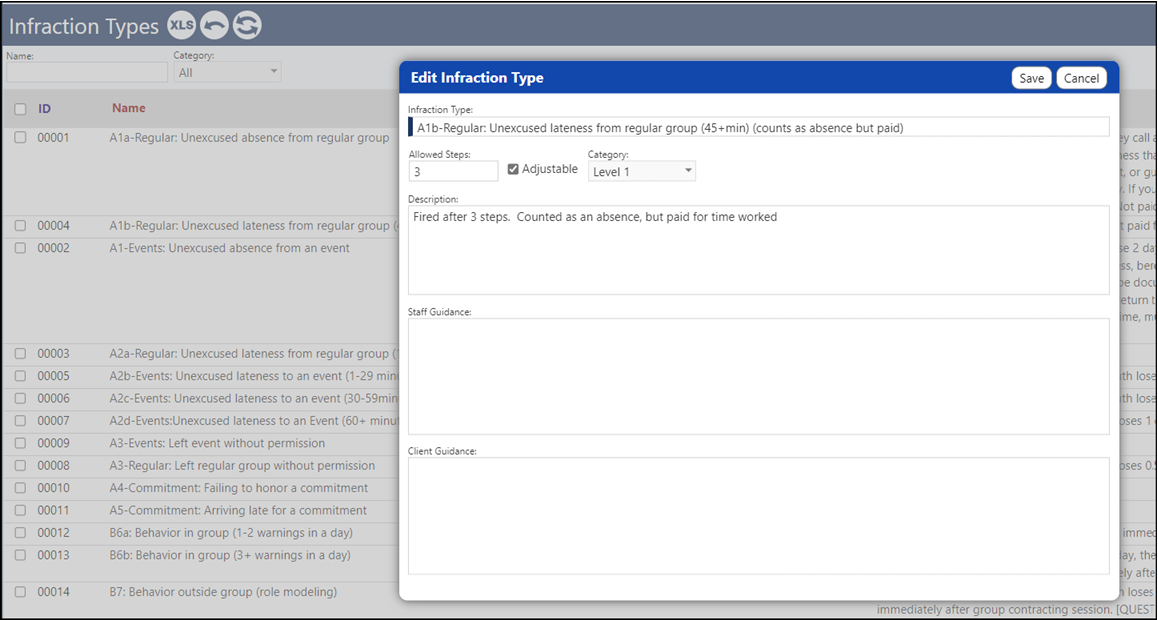The width and height of the screenshot is (1158, 620).
Task: Click the Allowed Steps field
Action: (453, 171)
